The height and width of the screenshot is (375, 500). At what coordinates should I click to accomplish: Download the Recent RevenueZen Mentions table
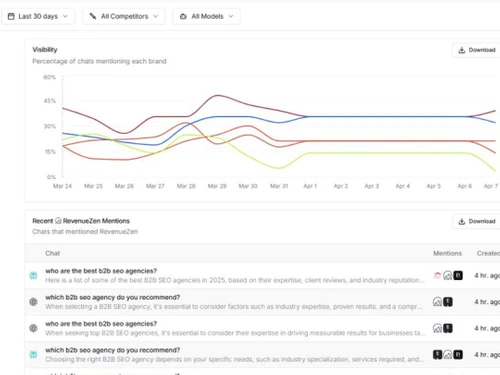477,221
